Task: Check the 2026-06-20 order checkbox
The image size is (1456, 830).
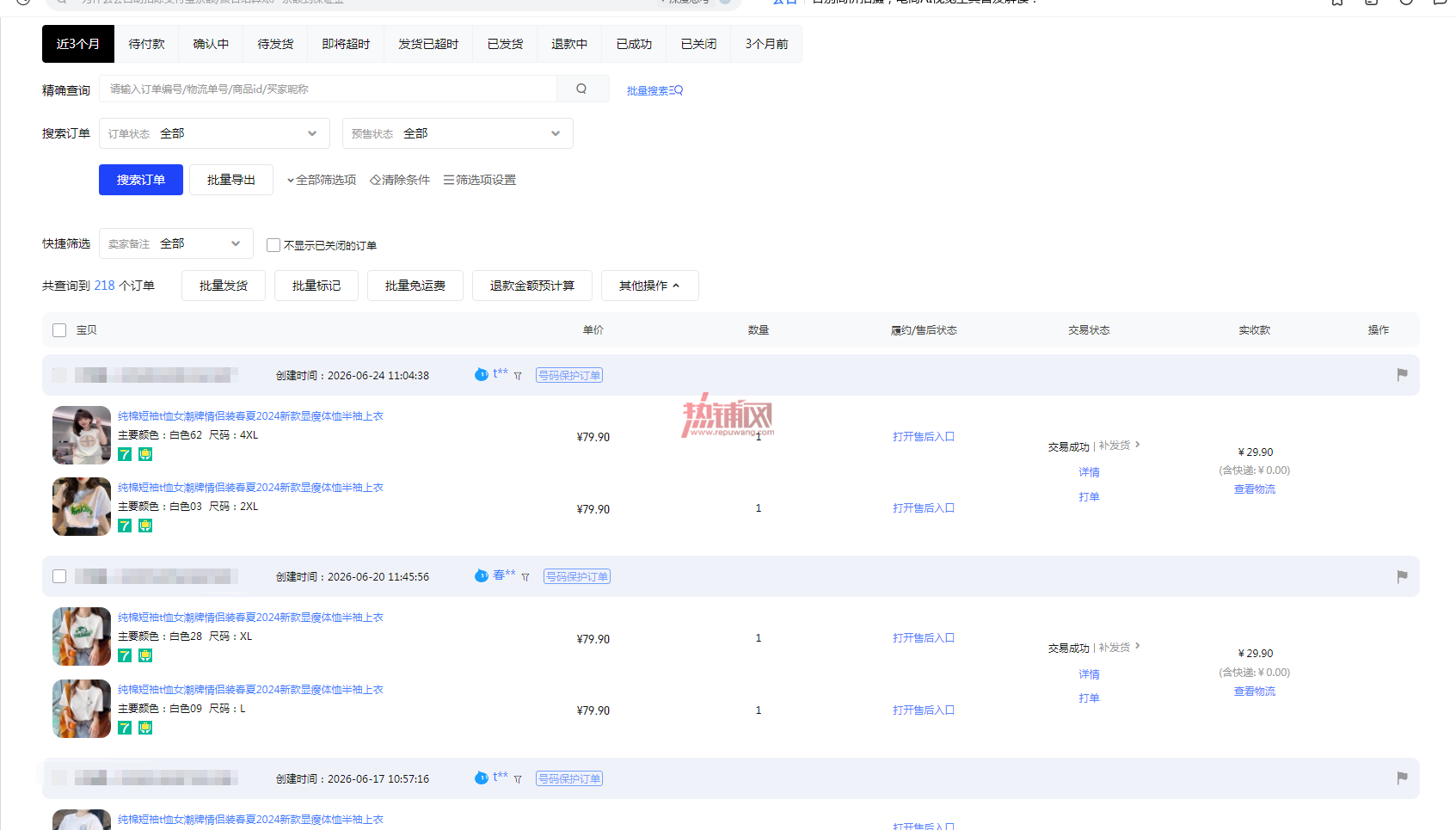Action: (x=59, y=576)
